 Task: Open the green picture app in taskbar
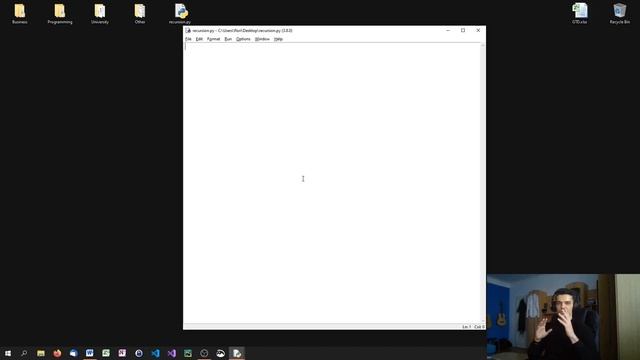pos(188,353)
